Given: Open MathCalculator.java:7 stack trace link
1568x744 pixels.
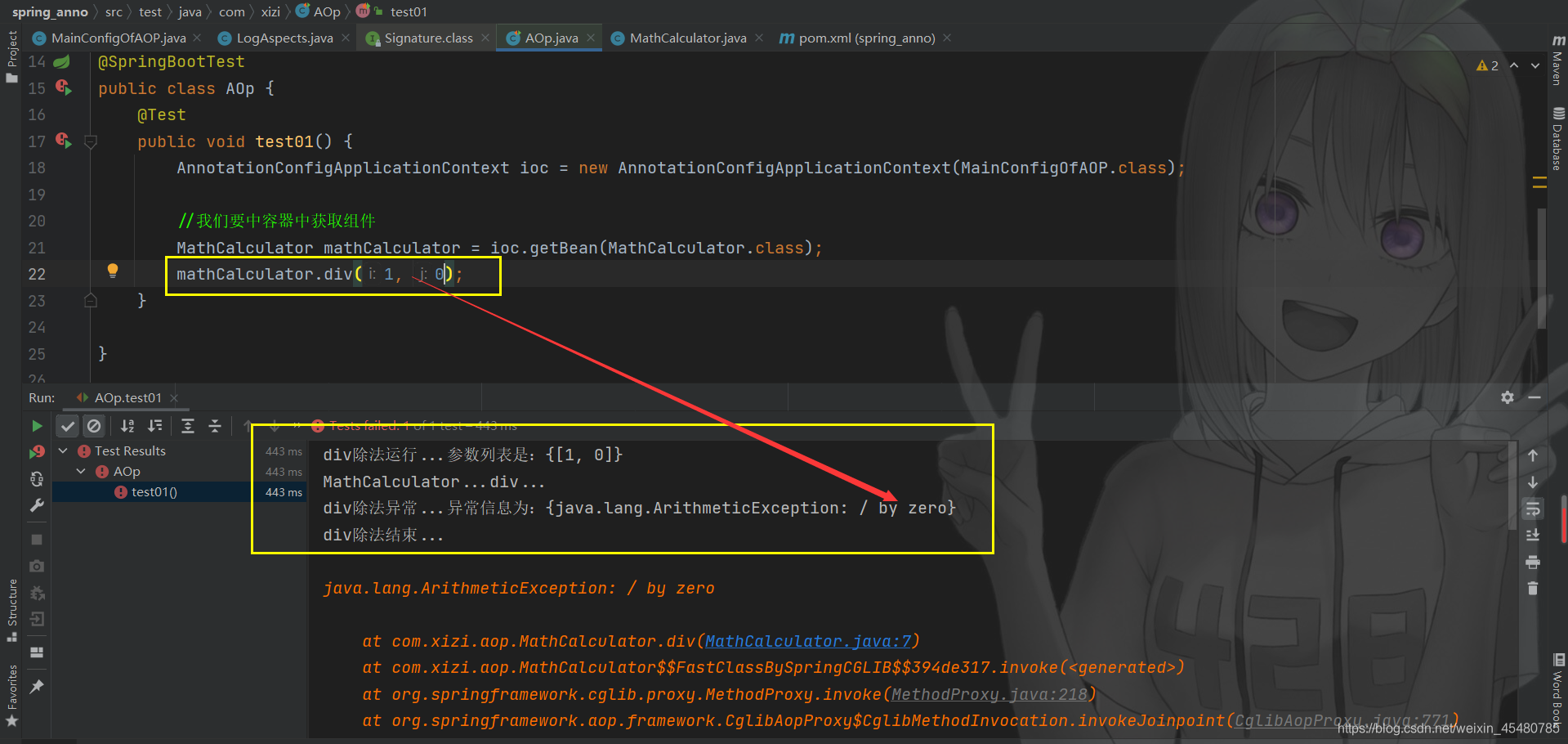Looking at the screenshot, I should click(x=807, y=642).
